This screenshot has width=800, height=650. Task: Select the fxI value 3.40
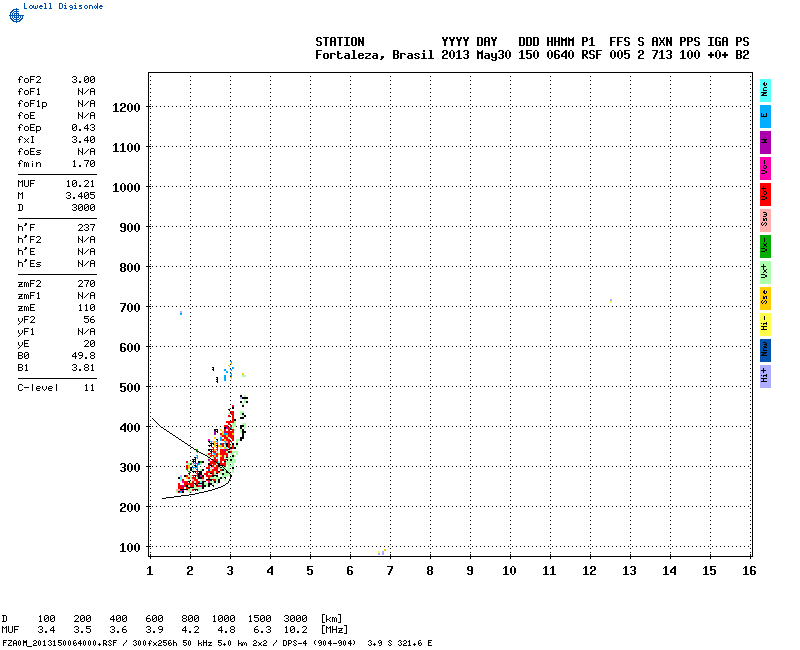(x=83, y=140)
